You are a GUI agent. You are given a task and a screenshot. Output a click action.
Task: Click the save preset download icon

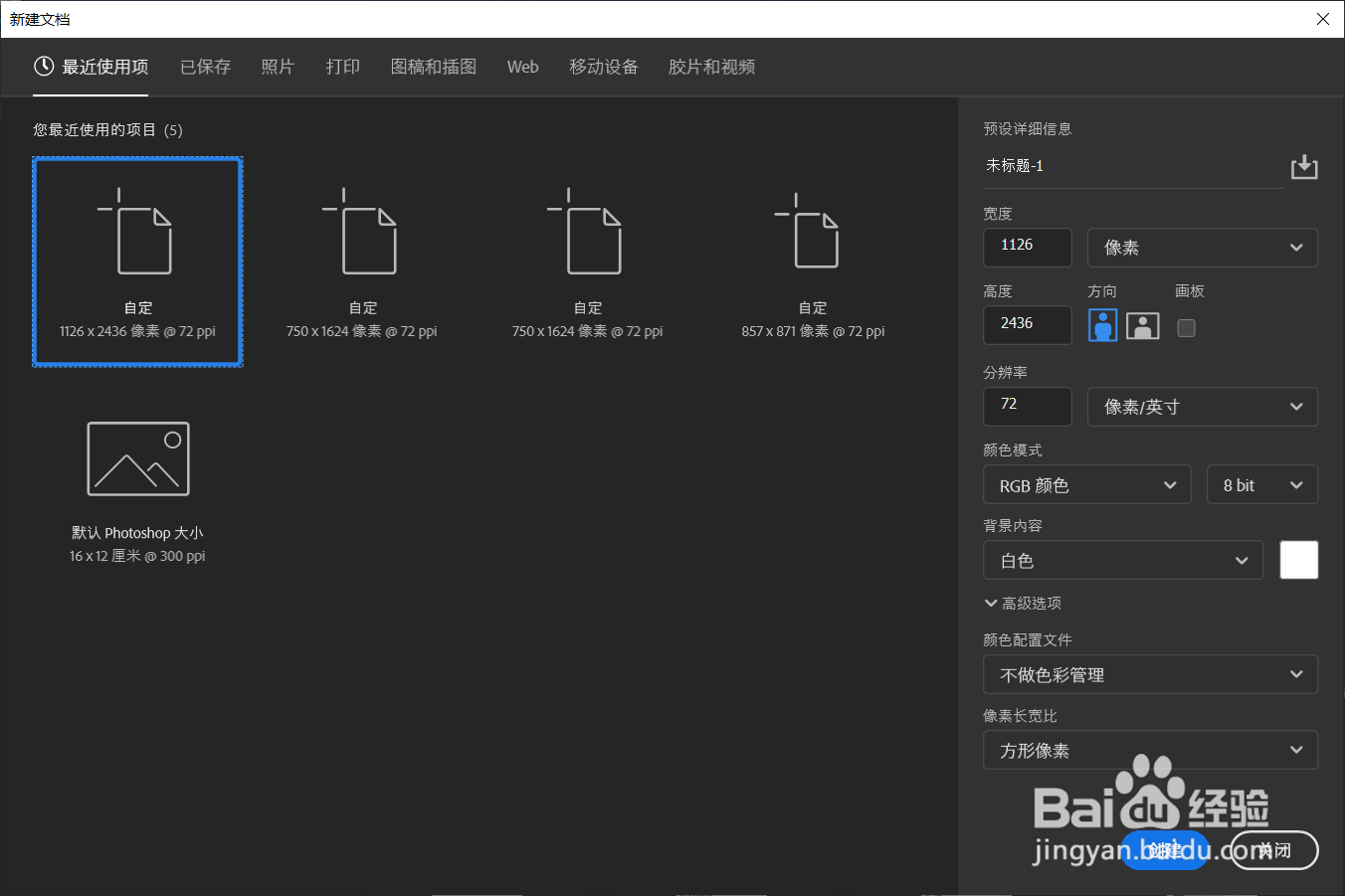tap(1304, 166)
